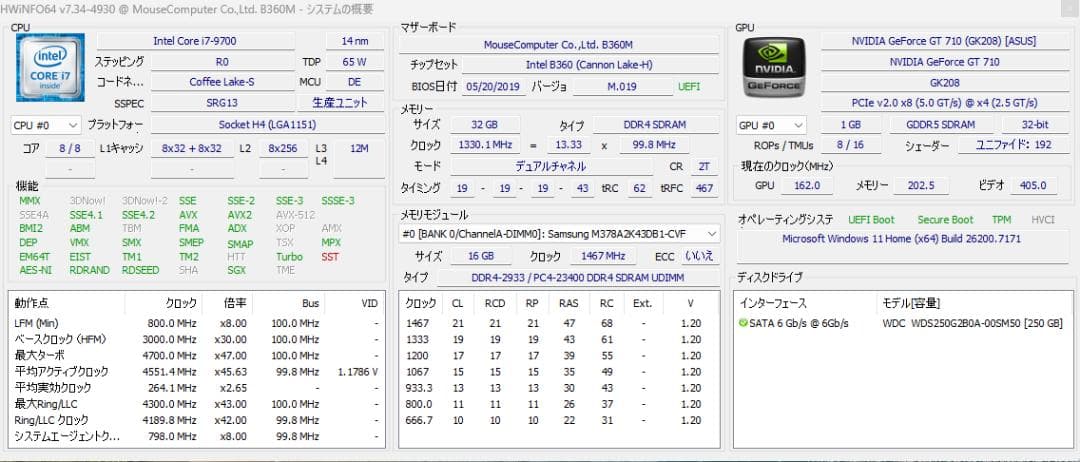Open the CPU #0 selector dropdown
Viewport: 1080px width, 462px height.
[46, 125]
